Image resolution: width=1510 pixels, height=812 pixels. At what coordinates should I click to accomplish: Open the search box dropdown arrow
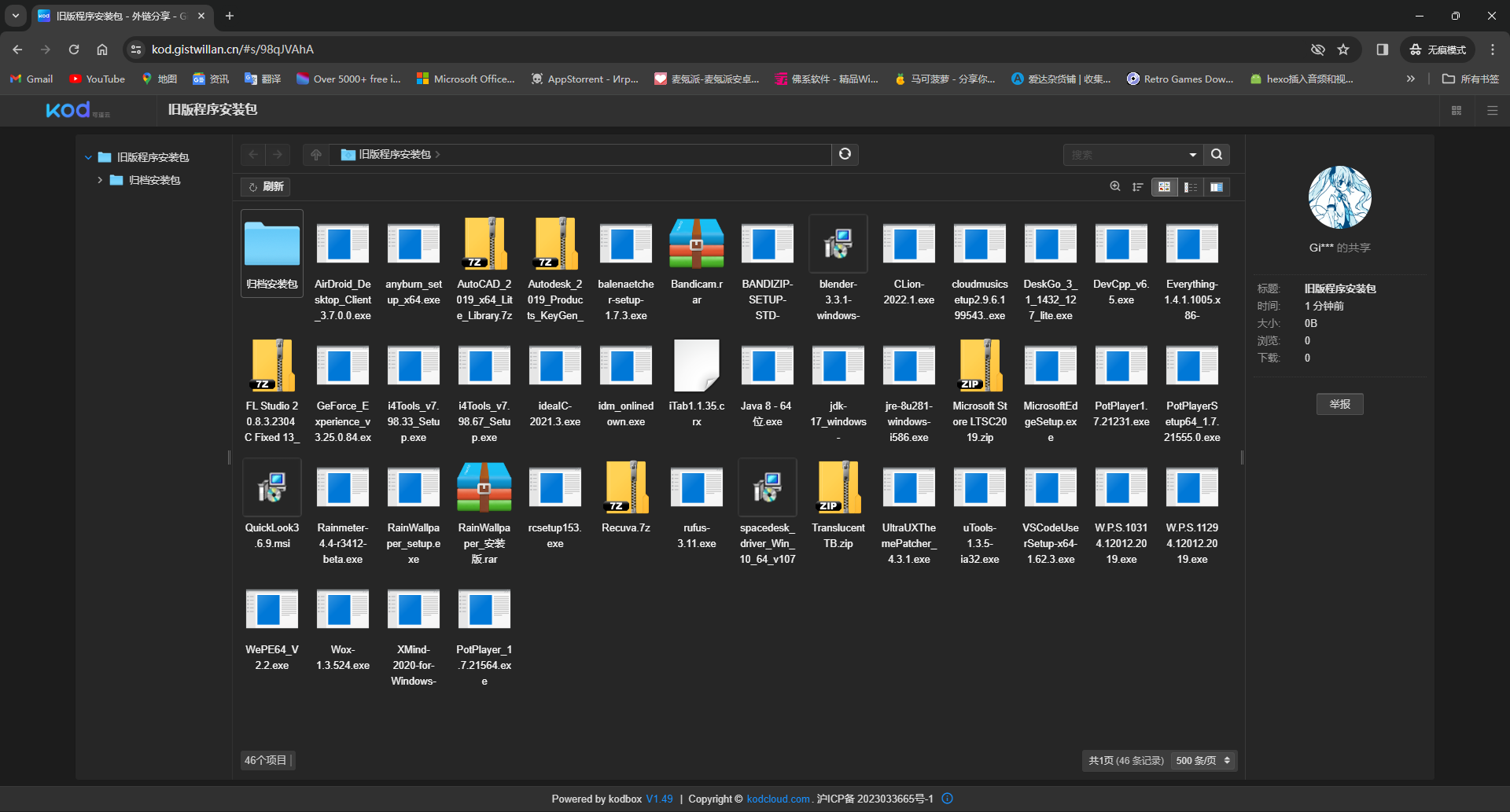(1193, 154)
